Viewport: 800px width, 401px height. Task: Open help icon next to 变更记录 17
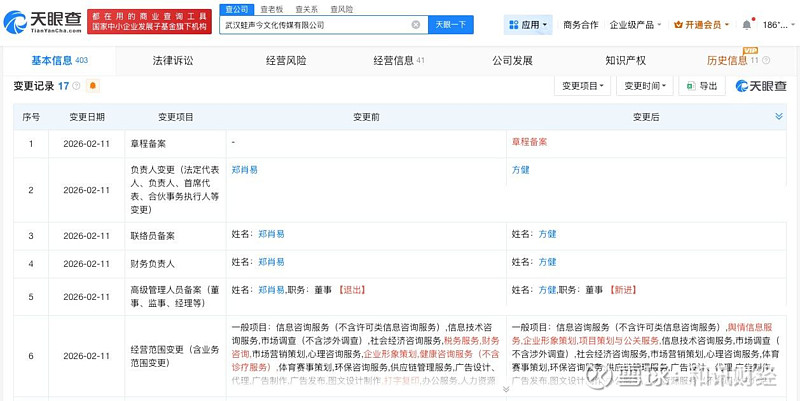point(76,86)
